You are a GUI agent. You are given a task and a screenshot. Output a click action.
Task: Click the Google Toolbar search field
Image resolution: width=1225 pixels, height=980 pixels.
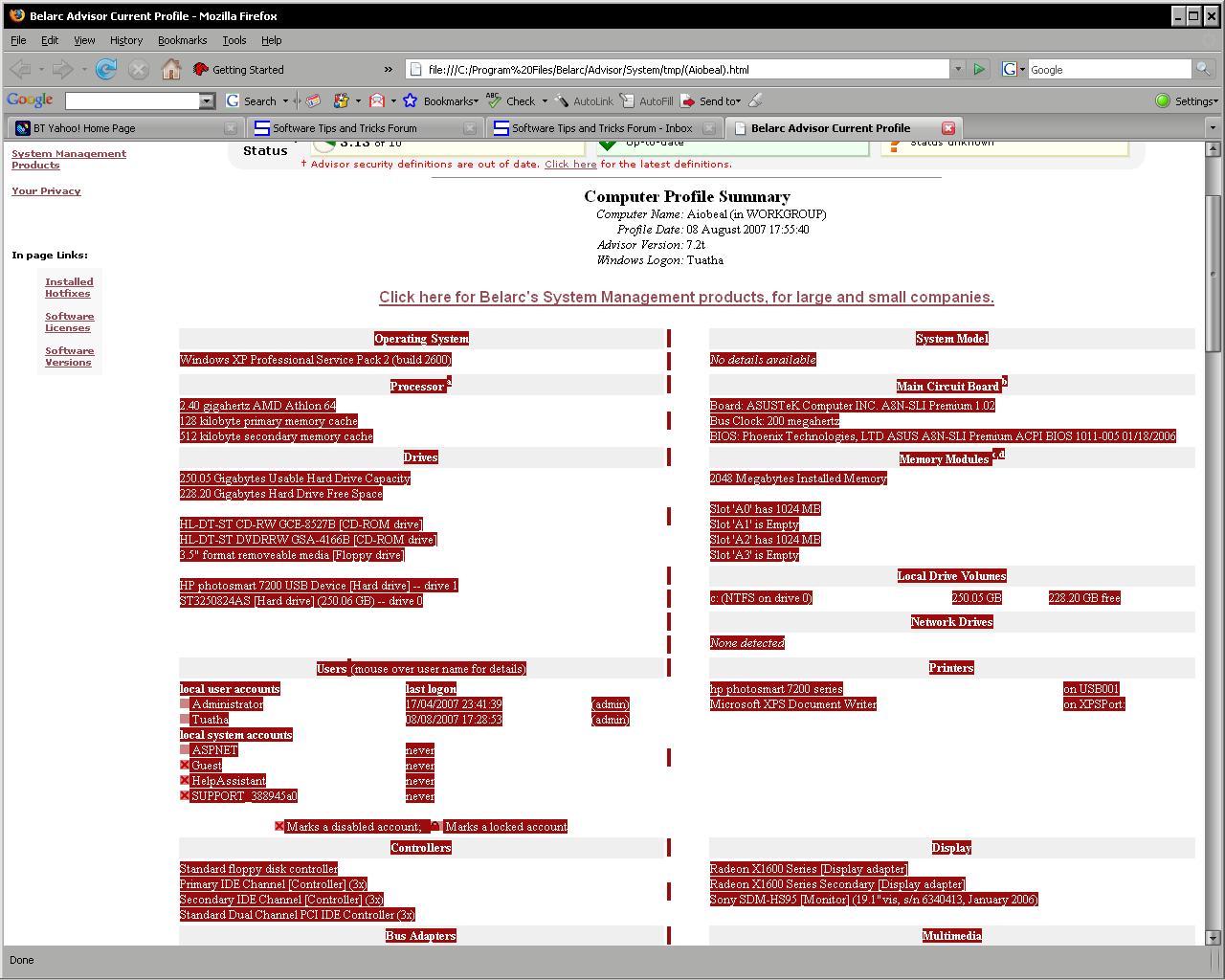coord(132,100)
